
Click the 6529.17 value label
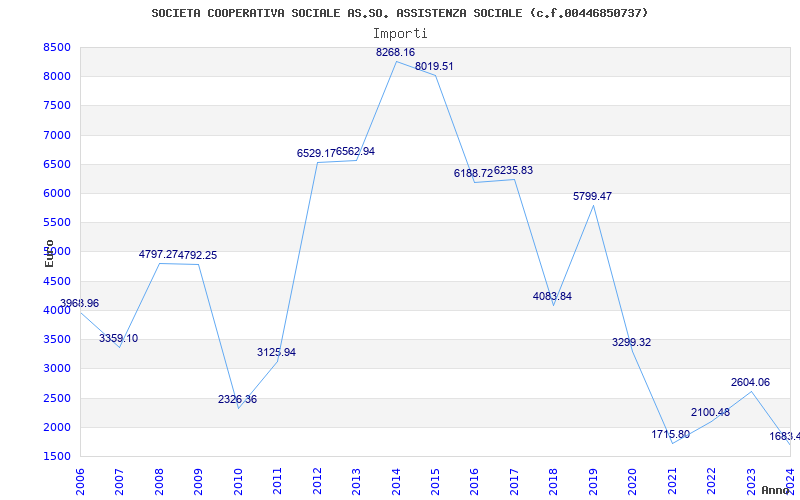(316, 154)
